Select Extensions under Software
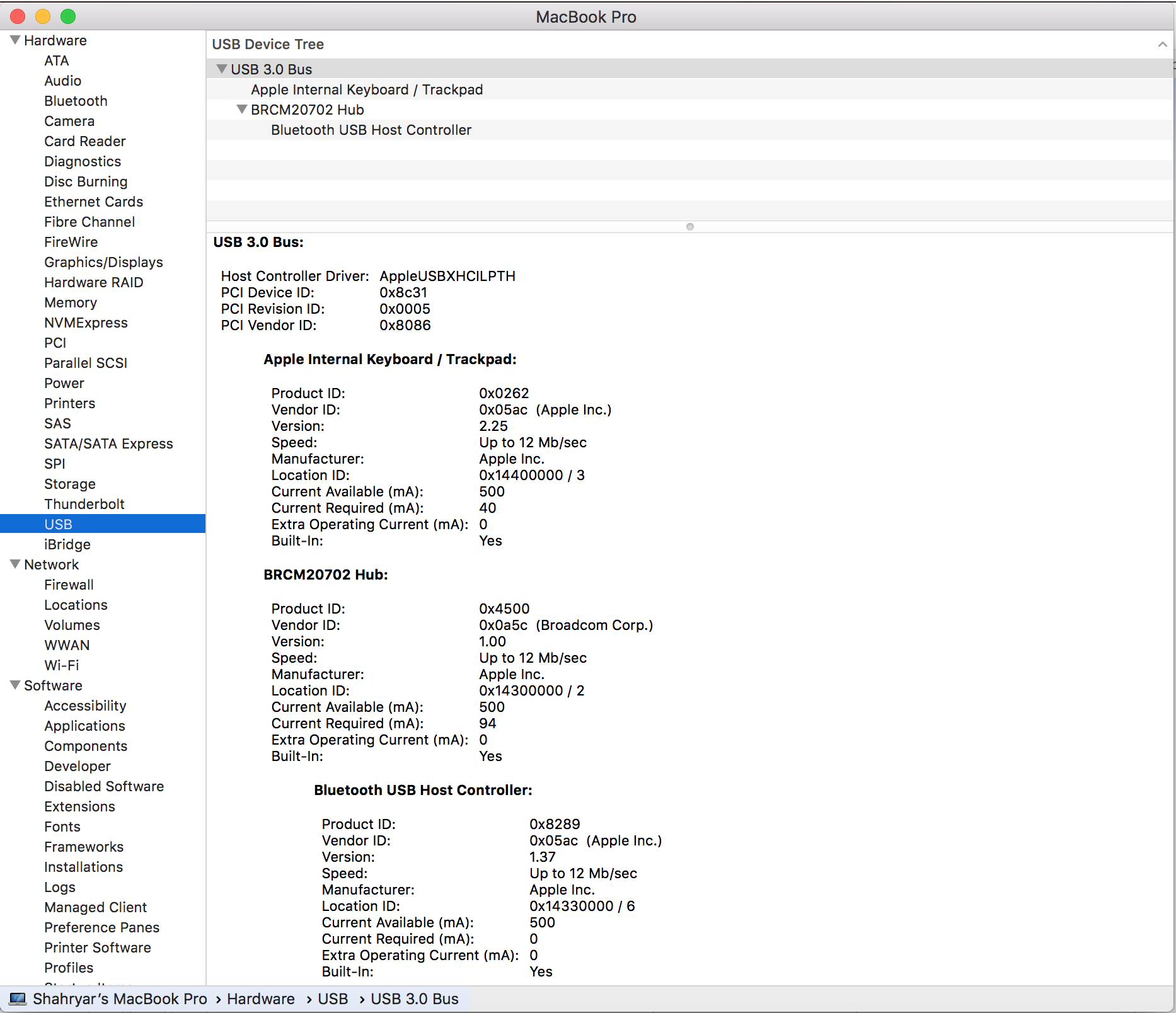This screenshot has height=1013, width=1176. [x=80, y=806]
